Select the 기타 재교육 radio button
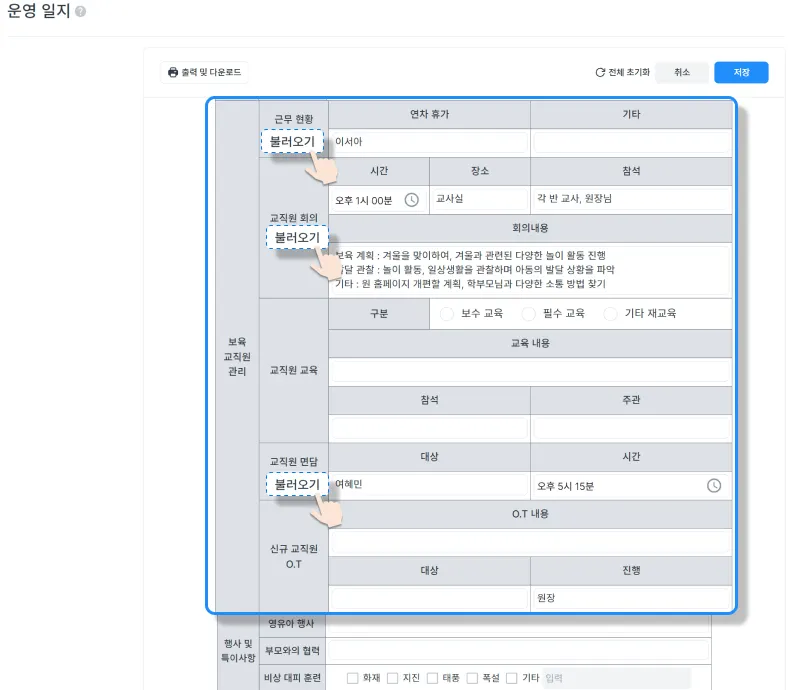Viewport: 793px width, 690px height. (610, 314)
